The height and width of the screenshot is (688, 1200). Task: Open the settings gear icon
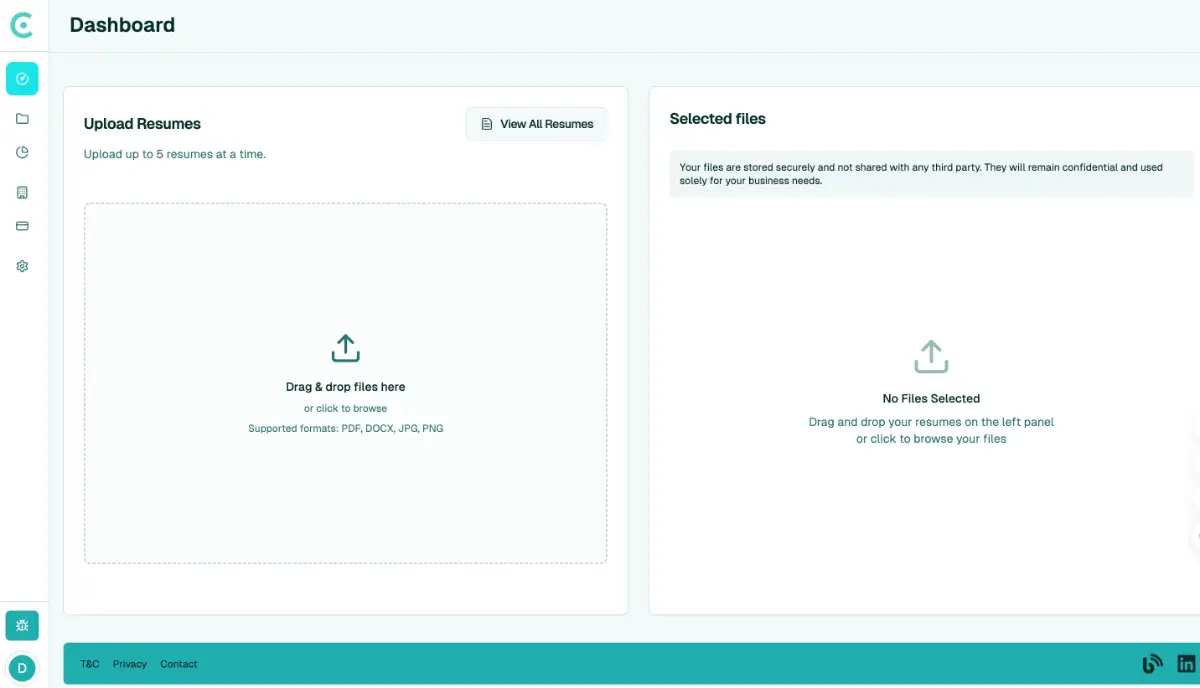pos(22,266)
